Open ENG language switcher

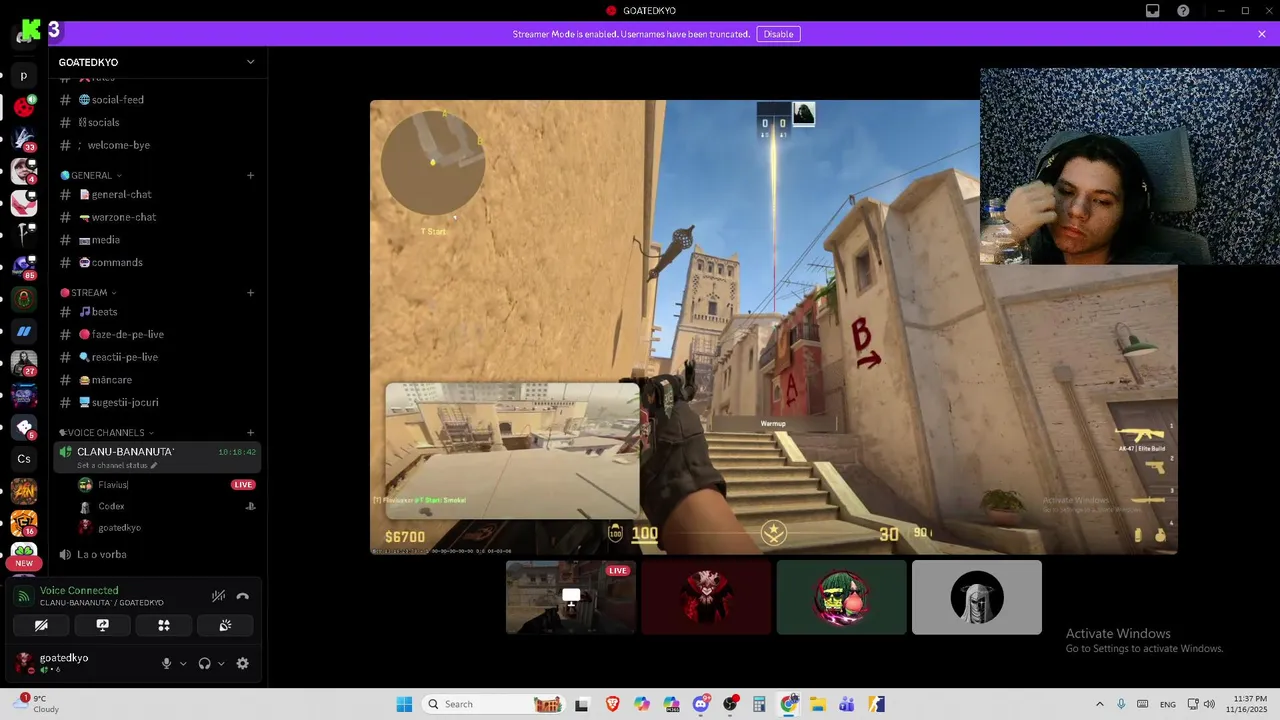[1167, 704]
